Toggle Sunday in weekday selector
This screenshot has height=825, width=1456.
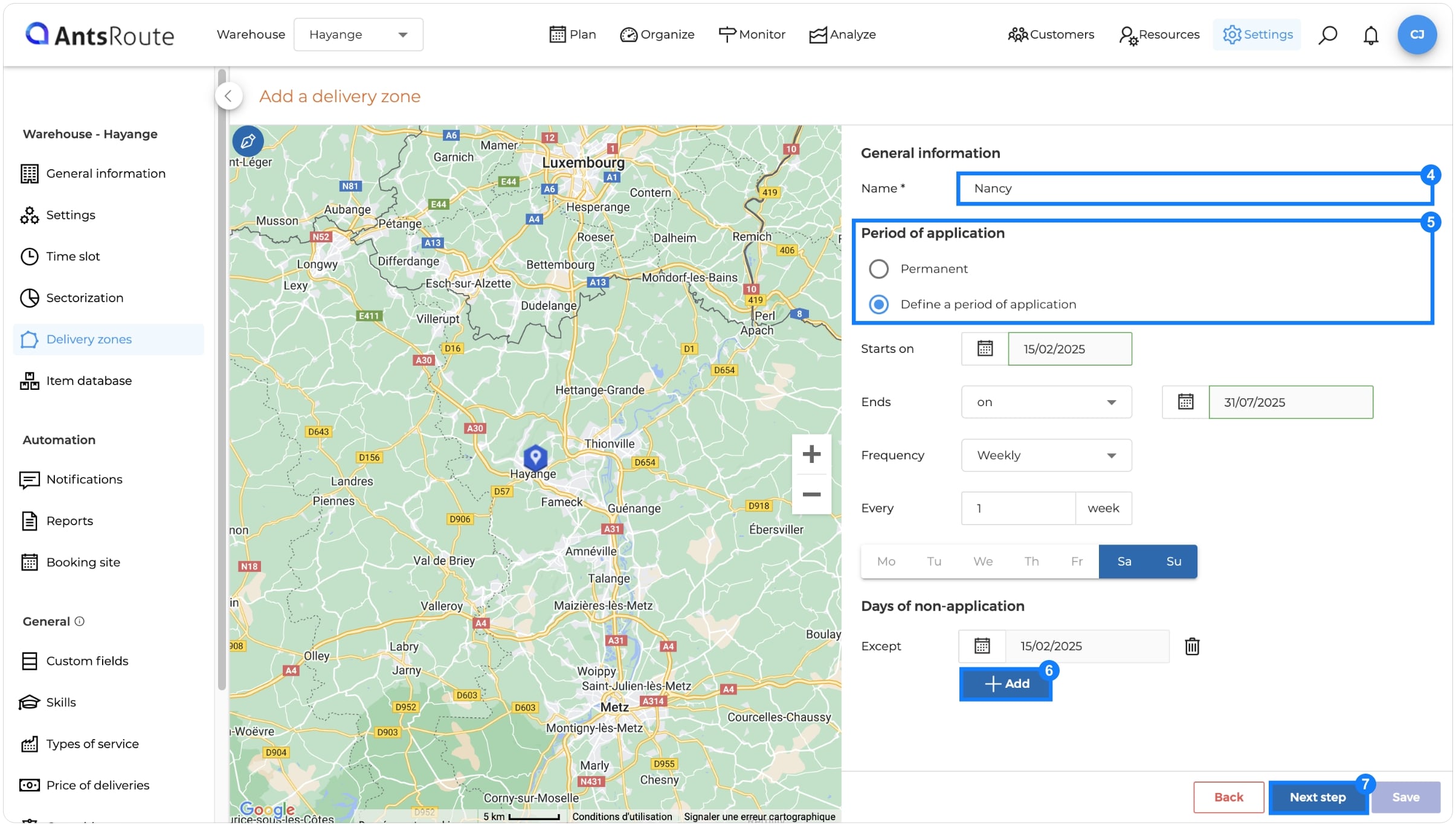point(1173,561)
